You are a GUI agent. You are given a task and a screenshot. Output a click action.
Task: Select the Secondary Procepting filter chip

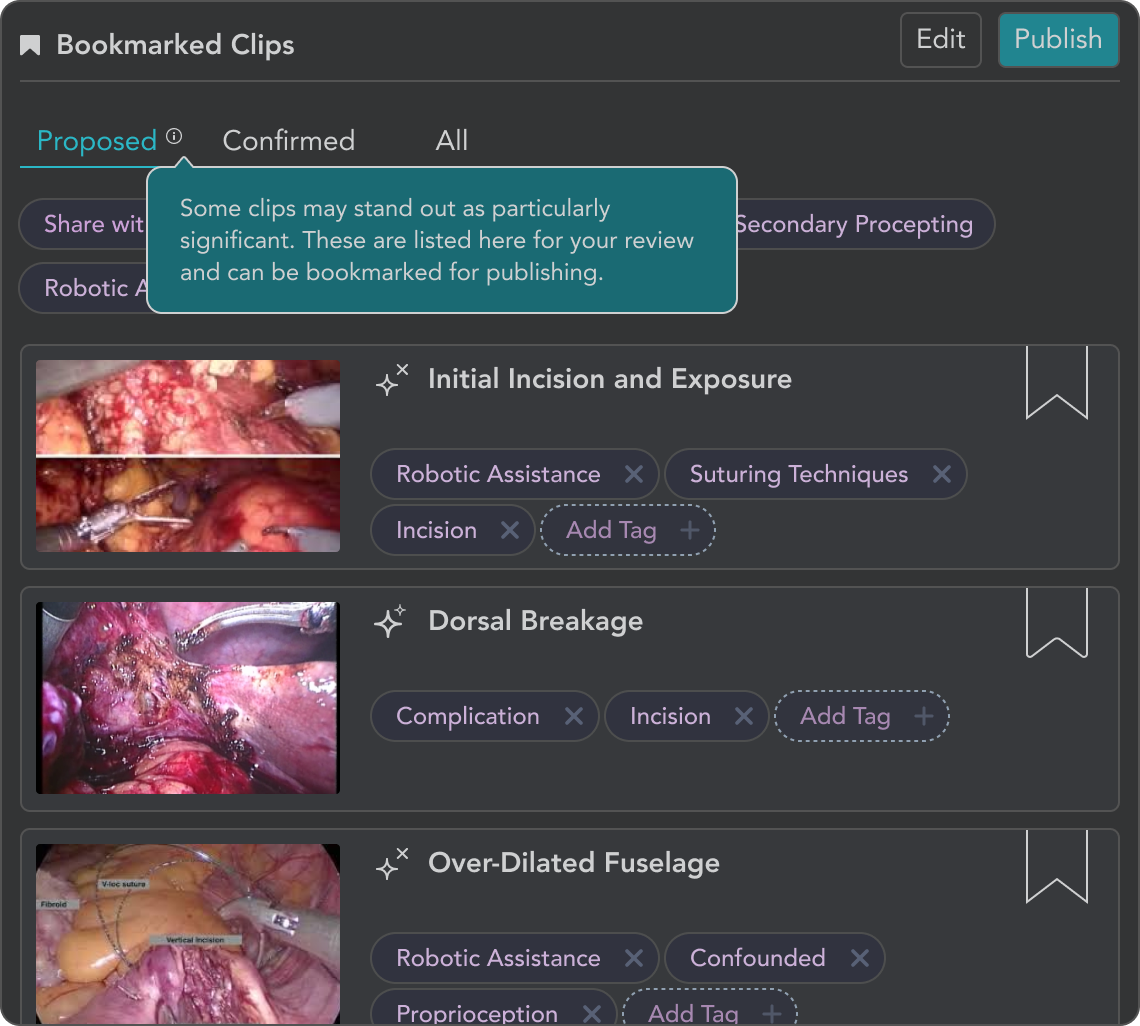(865, 224)
